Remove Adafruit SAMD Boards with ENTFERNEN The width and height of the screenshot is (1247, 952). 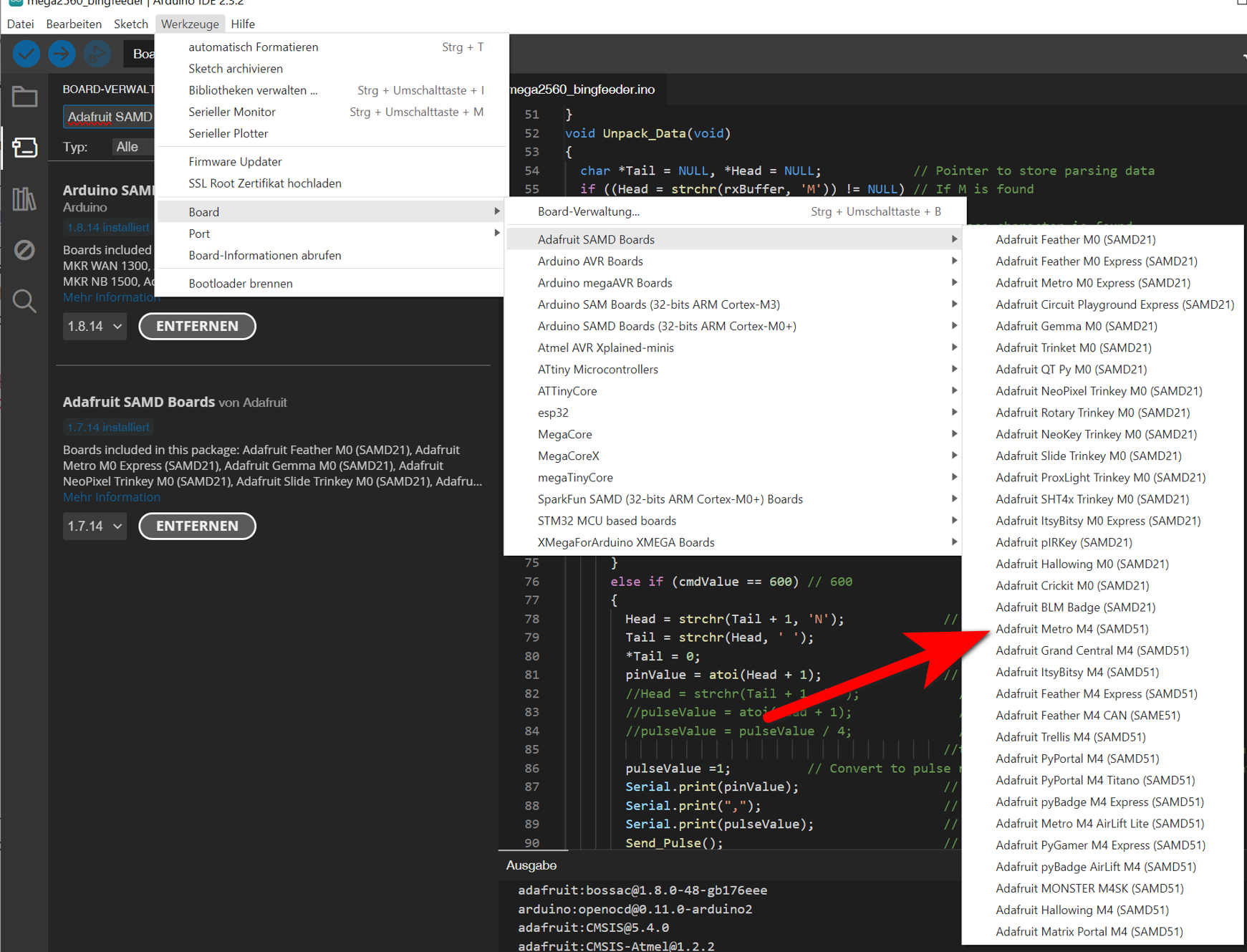[x=197, y=526]
